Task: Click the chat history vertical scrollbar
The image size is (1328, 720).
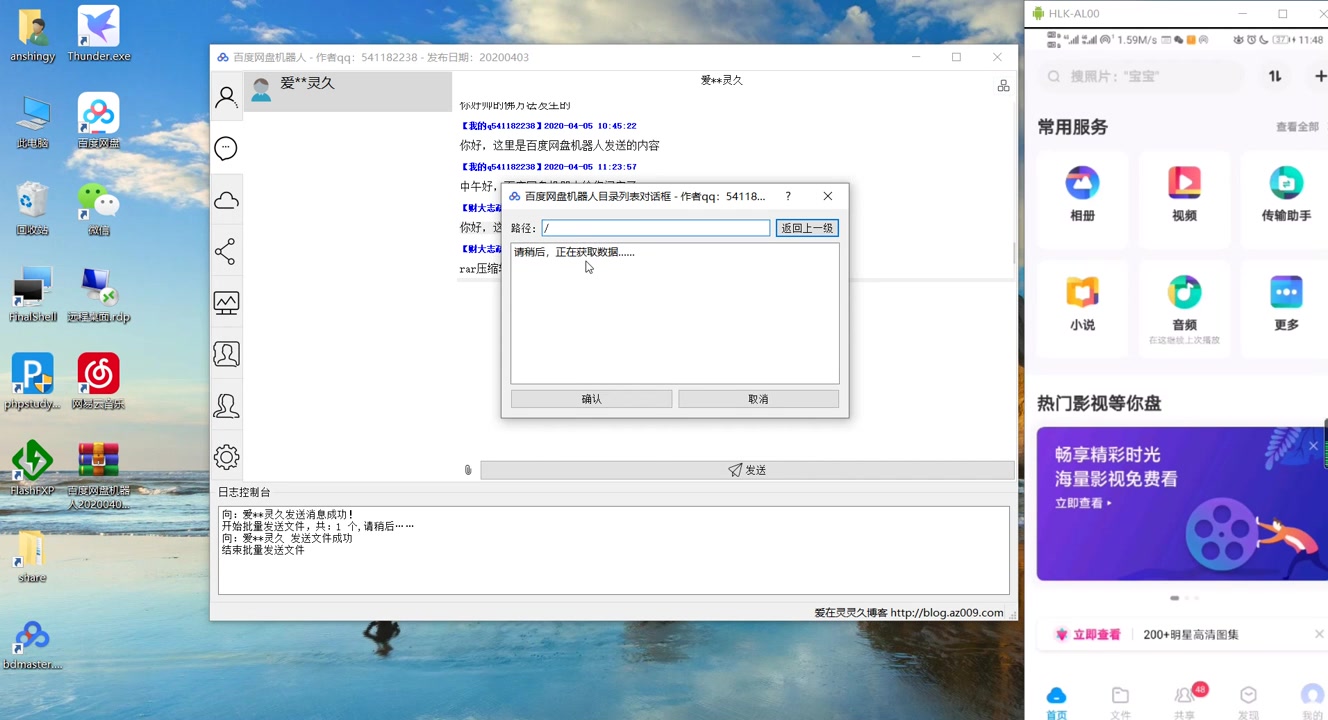Action: [1014, 252]
